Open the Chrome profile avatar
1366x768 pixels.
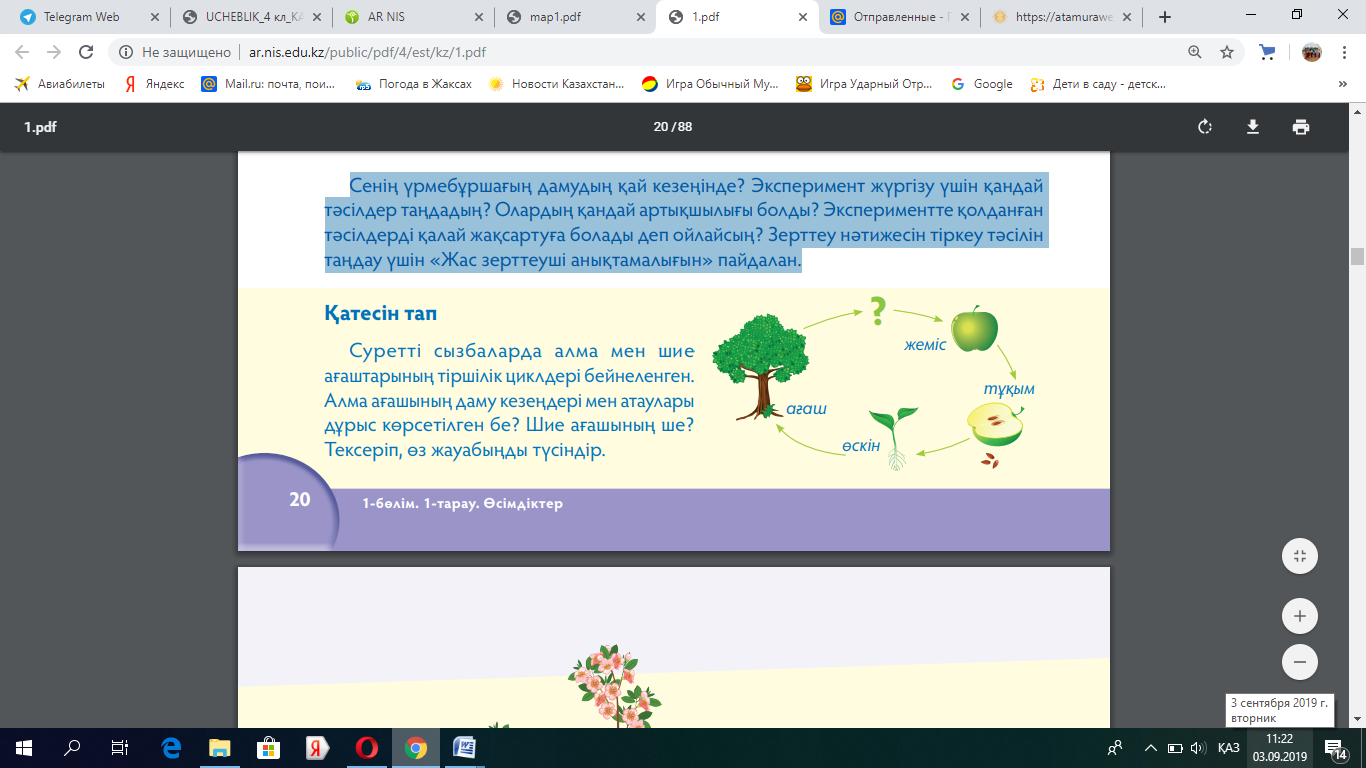click(1311, 52)
